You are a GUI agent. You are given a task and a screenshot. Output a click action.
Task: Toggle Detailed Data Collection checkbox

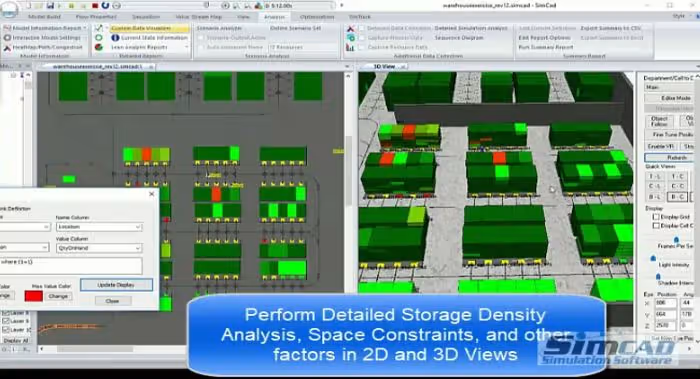pos(362,28)
